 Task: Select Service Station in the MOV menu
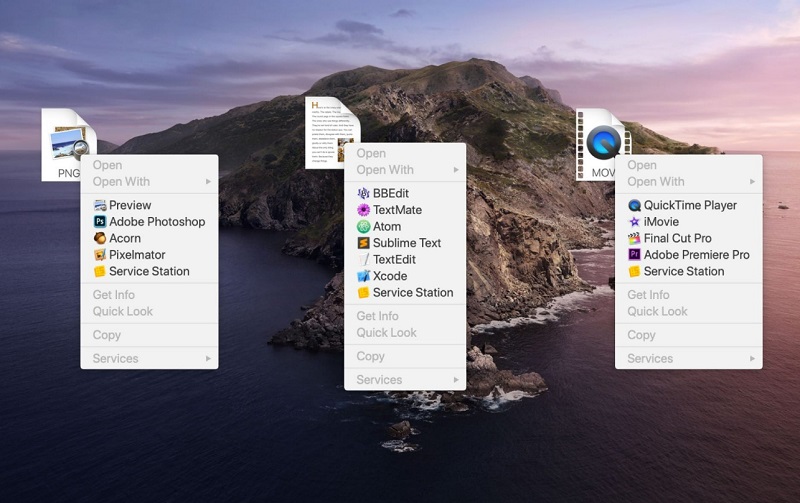click(683, 271)
